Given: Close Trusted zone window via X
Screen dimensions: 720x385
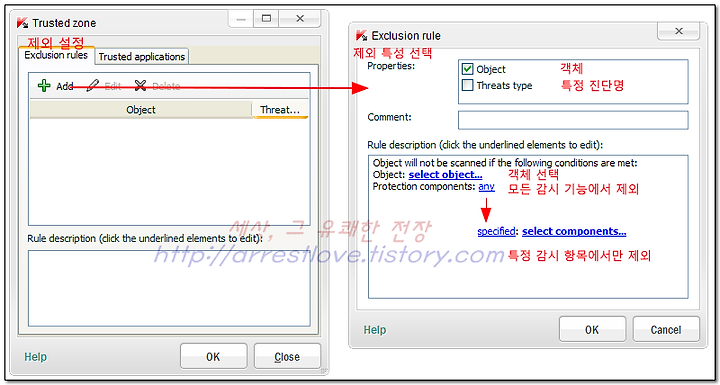Looking at the screenshot, I should tap(300, 19).
